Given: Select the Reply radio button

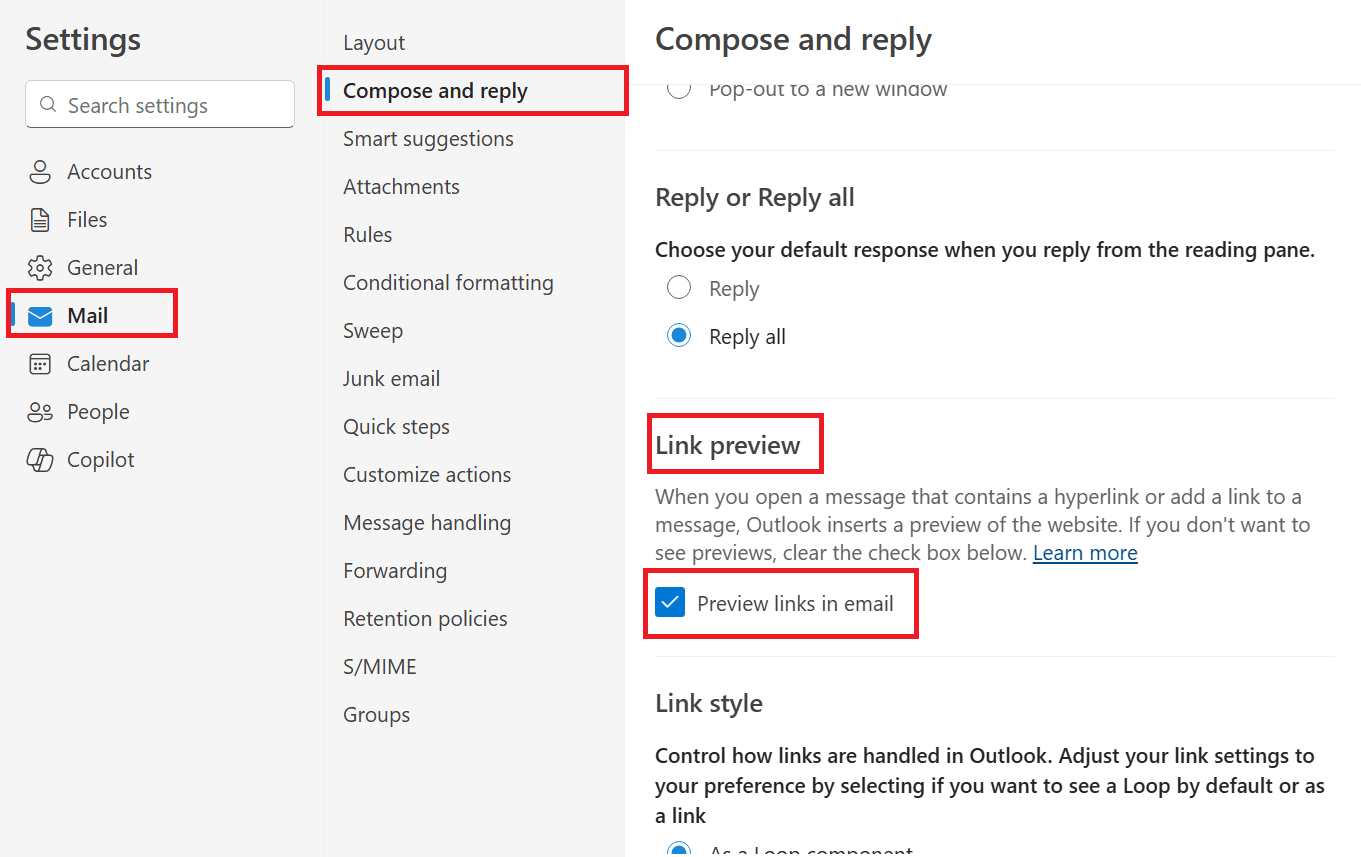Looking at the screenshot, I should pos(679,287).
